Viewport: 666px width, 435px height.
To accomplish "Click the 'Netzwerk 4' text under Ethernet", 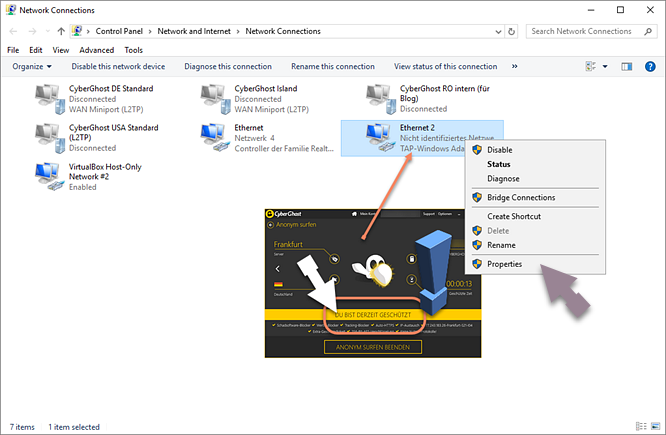I will 254,138.
